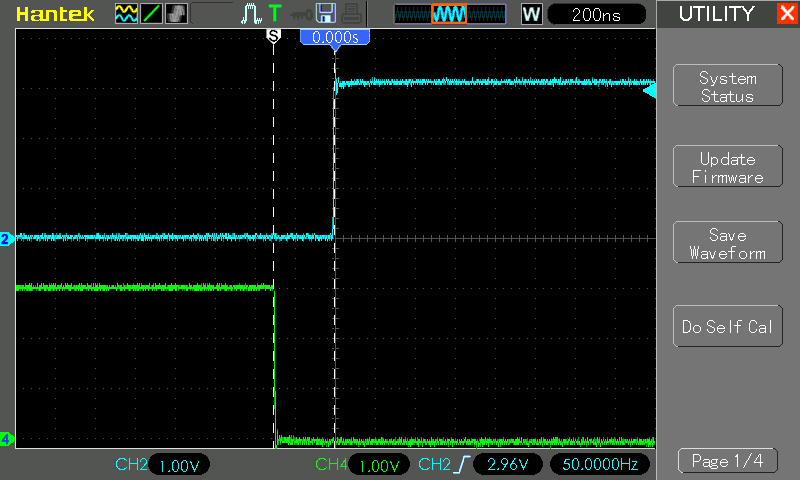
Task: Click the green T trigger status icon
Action: (x=275, y=13)
